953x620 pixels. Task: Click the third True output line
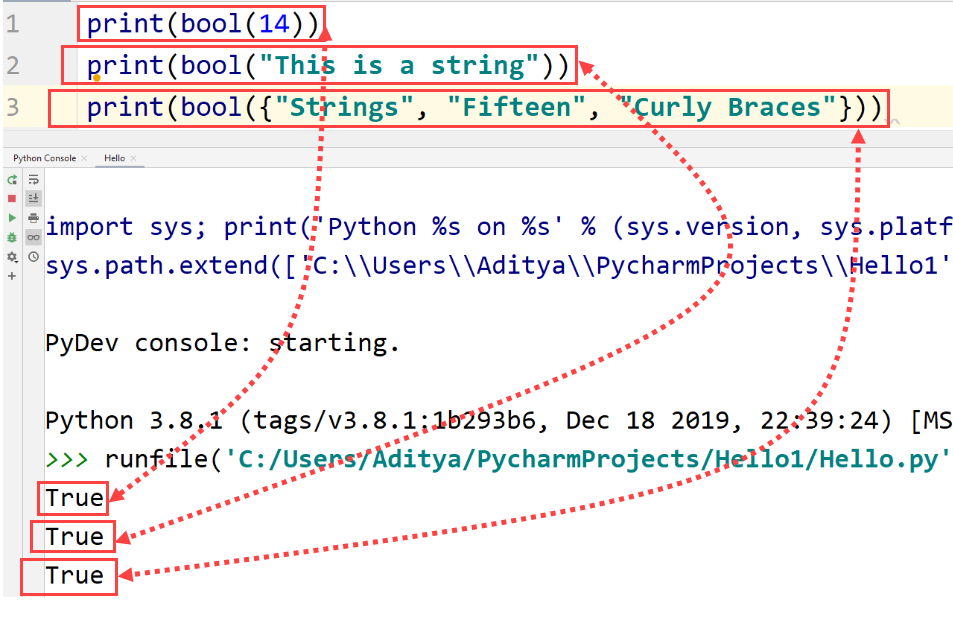(x=74, y=576)
